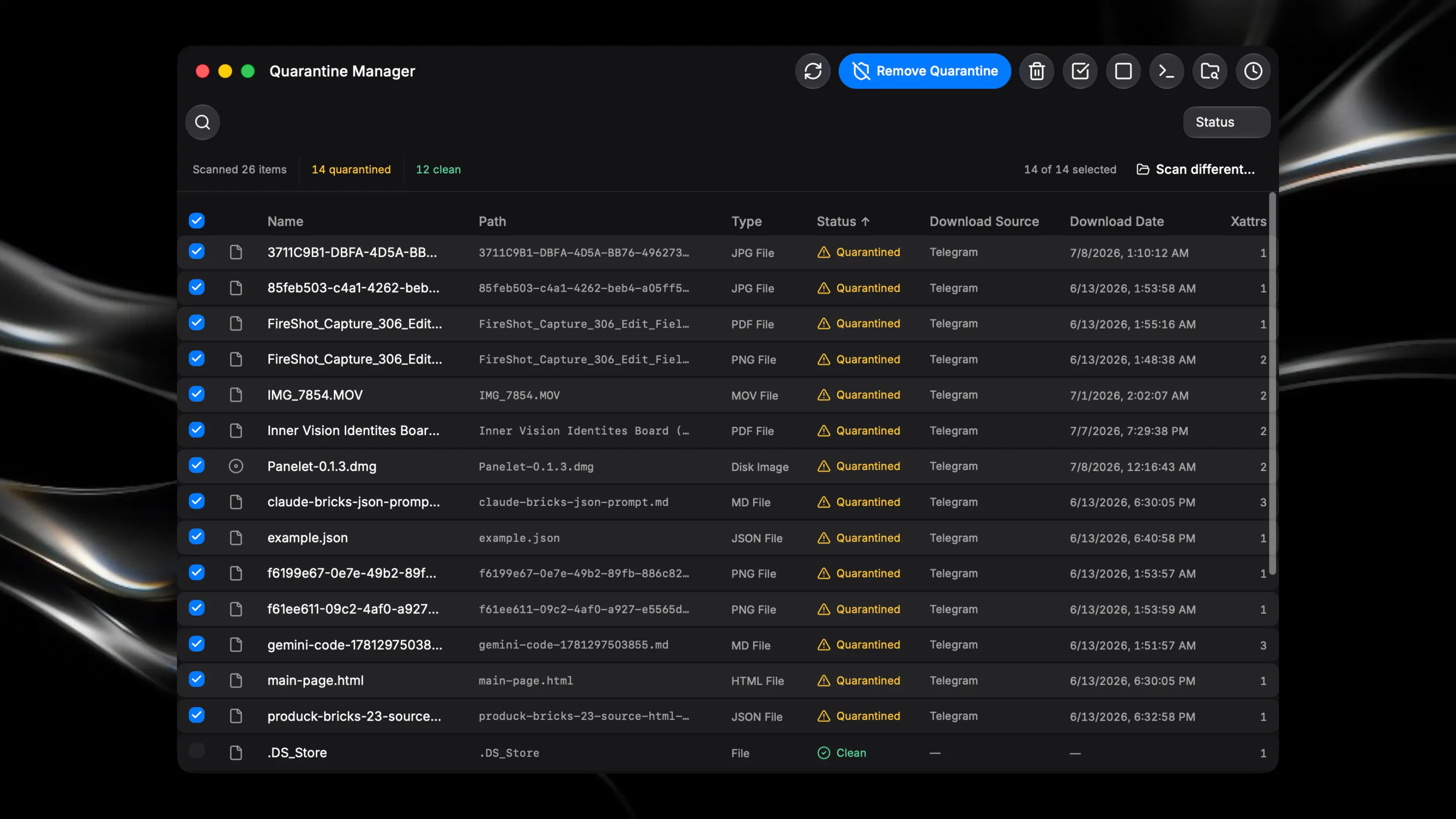Uncheck the IMG_7854.MOV checkbox

[197, 394]
